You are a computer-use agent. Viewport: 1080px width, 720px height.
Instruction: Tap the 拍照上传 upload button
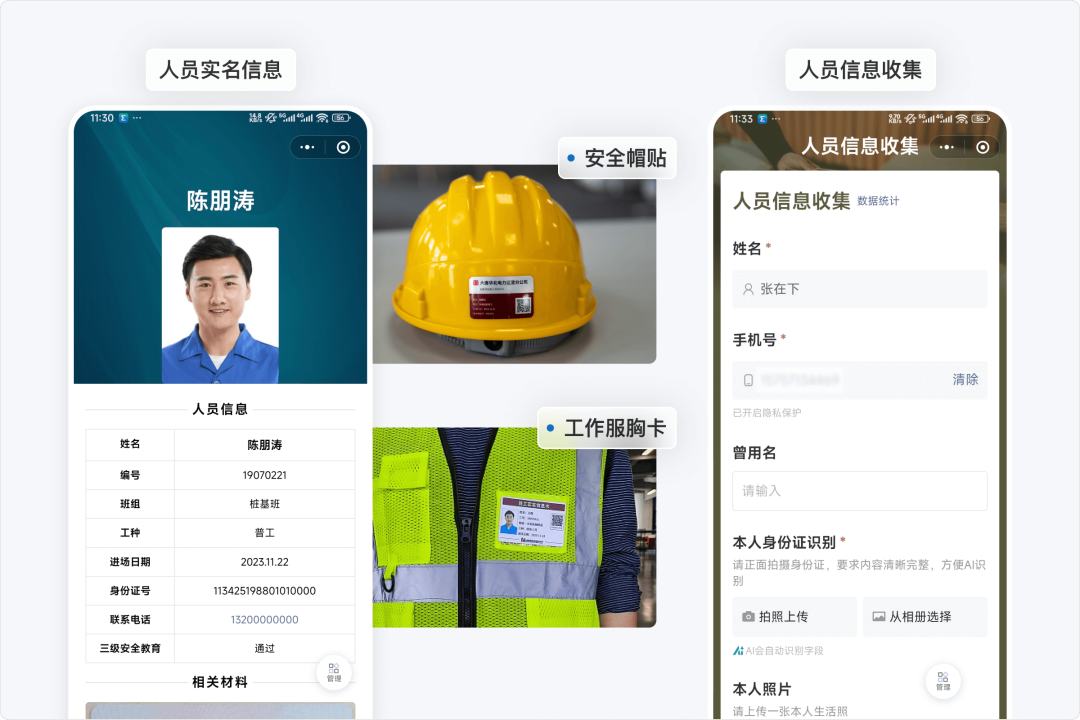[x=795, y=617]
